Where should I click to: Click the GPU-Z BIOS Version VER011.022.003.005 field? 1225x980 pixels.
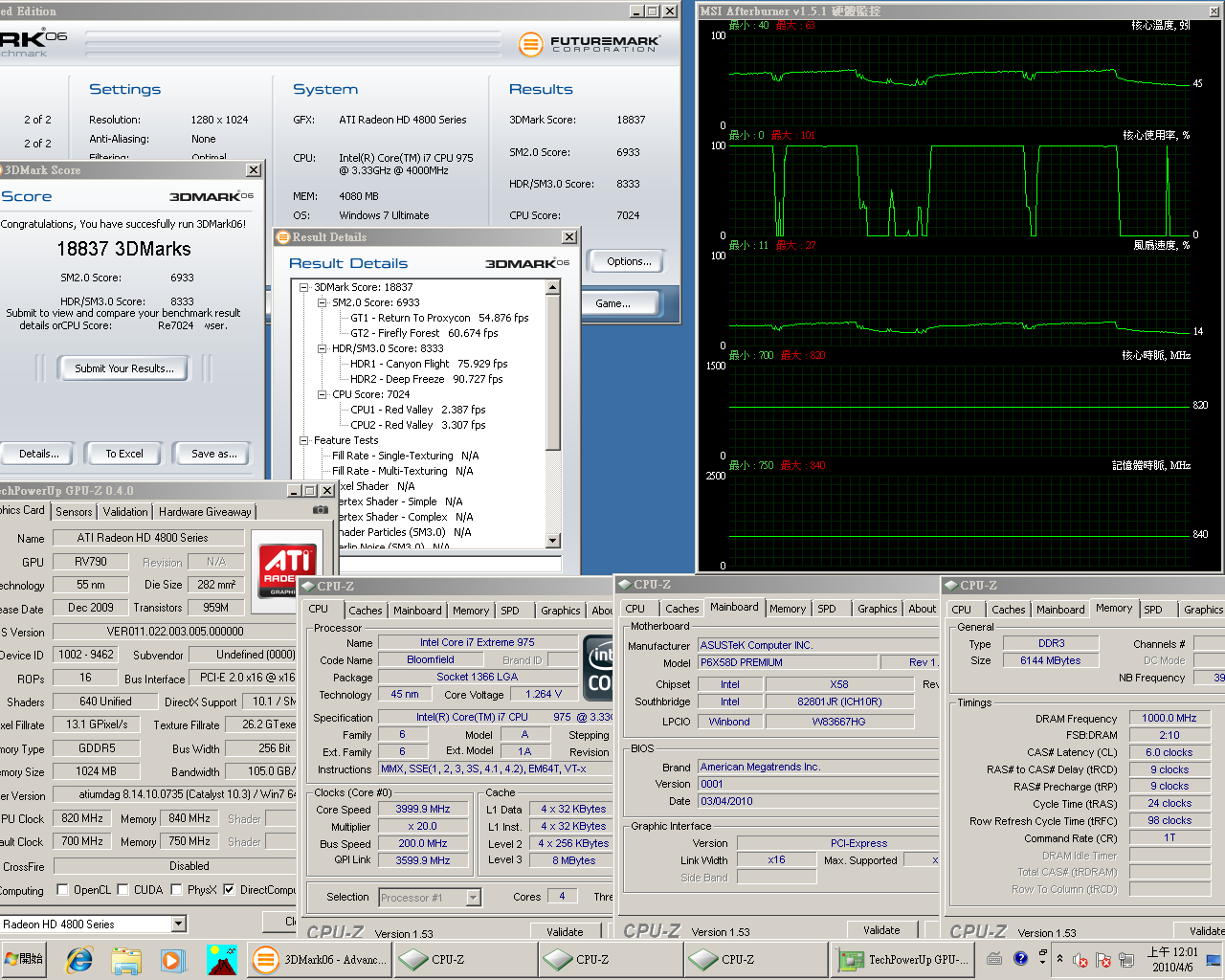click(175, 632)
